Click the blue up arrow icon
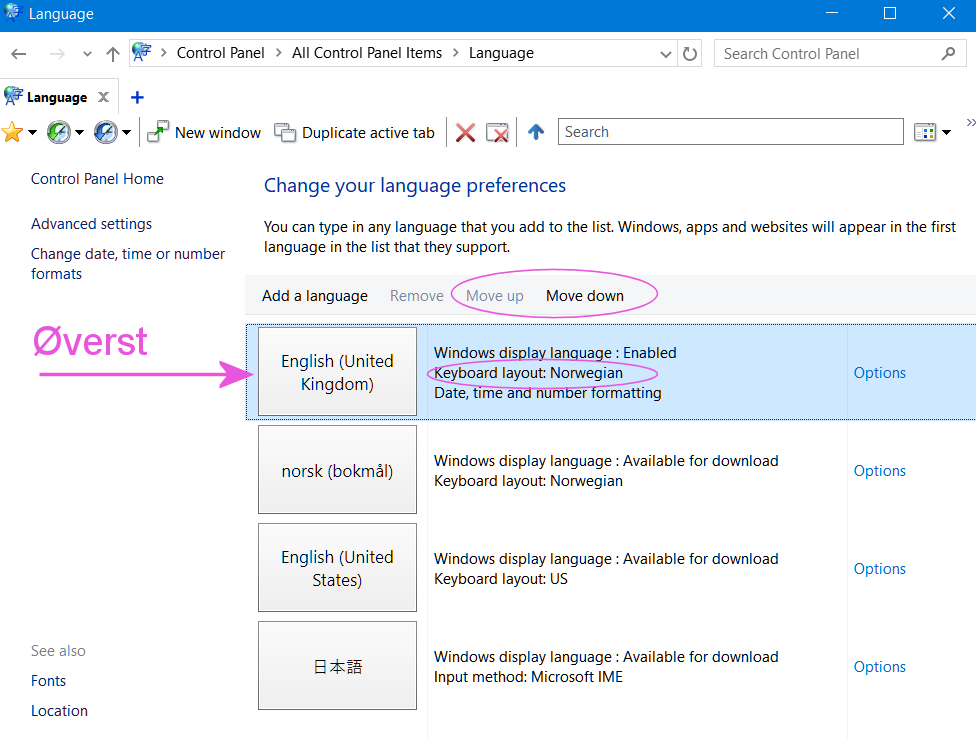This screenshot has width=976, height=738. [536, 132]
